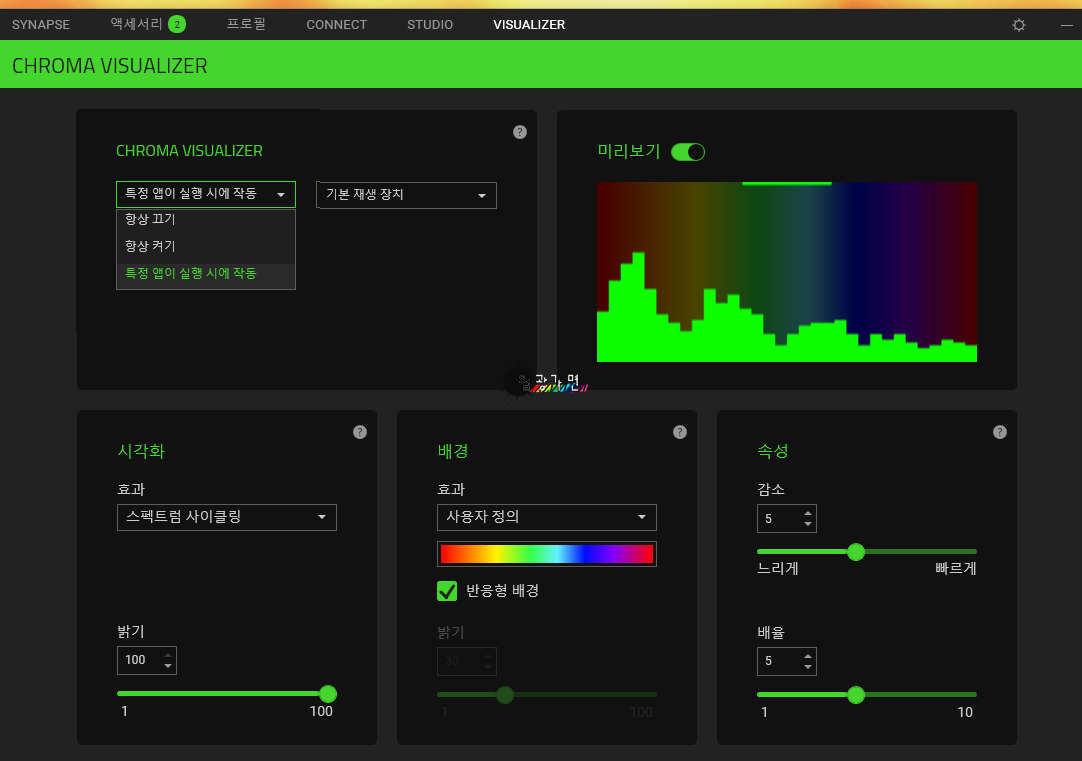The height and width of the screenshot is (761, 1082).
Task: Collapse the 특정 앱이 실행 시에 작동 dropdown
Action: point(206,195)
